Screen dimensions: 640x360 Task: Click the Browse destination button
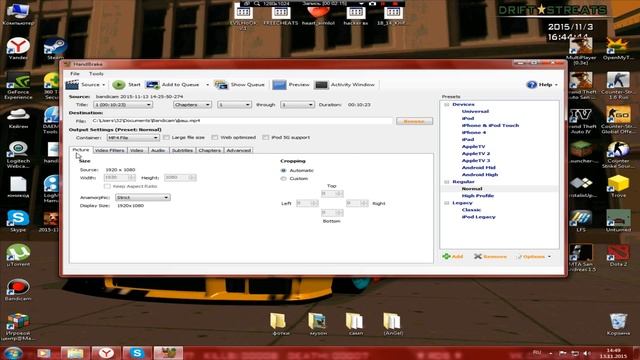click(x=414, y=121)
